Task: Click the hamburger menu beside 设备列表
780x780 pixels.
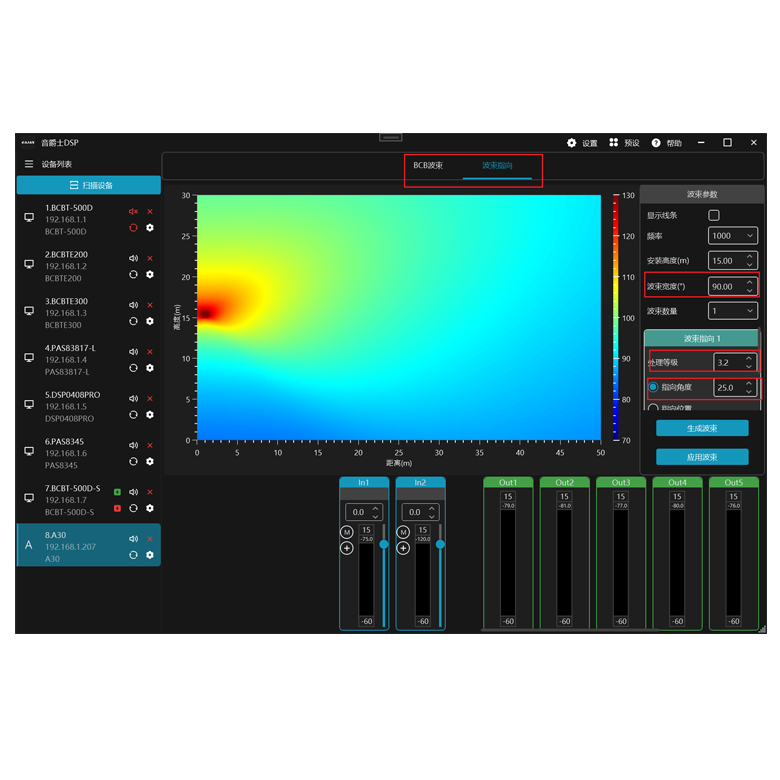Action: [28, 164]
